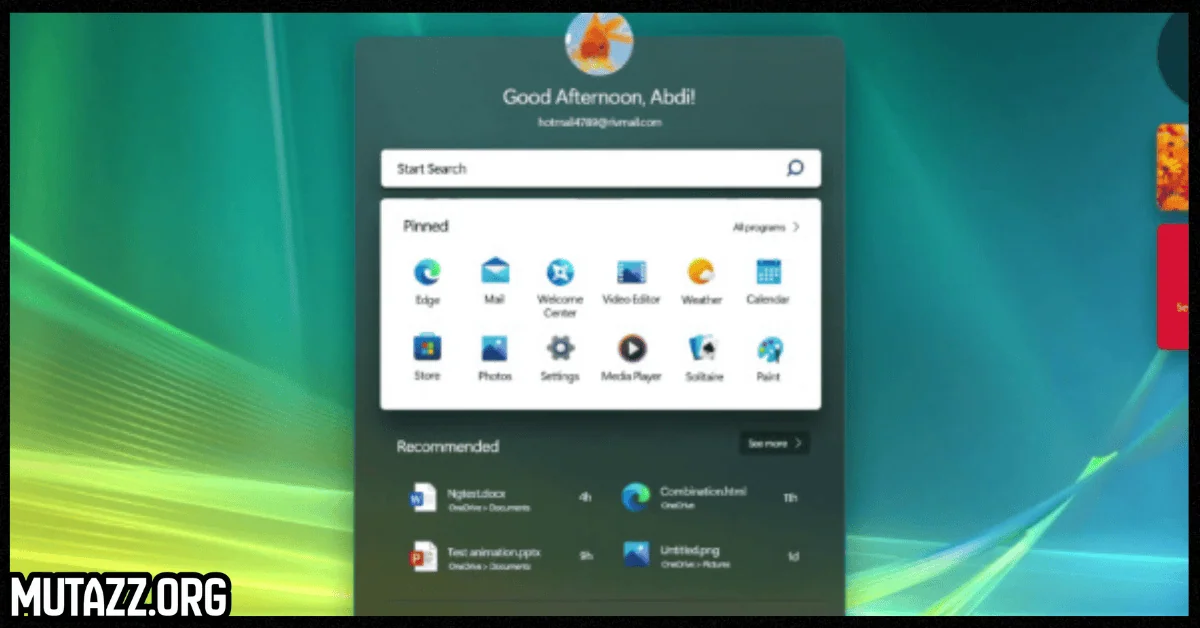This screenshot has width=1200, height=628.
Task: Expand All programs list
Action: [x=766, y=227]
